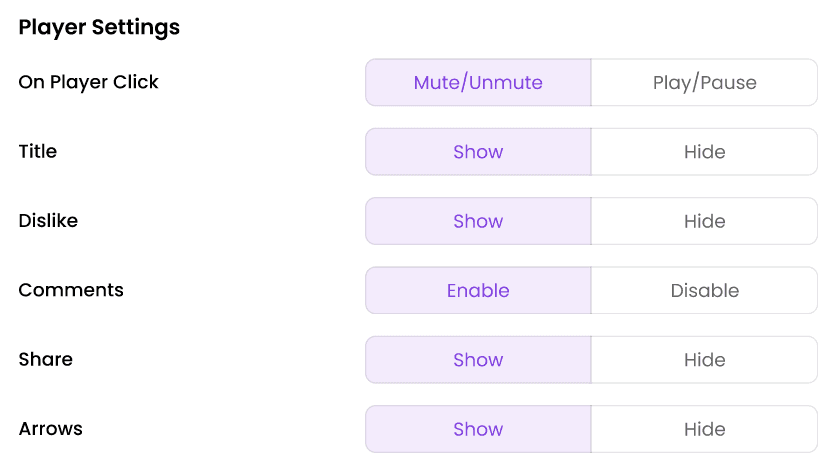Click the Title setting label
The width and height of the screenshot is (836, 470).
click(x=38, y=151)
